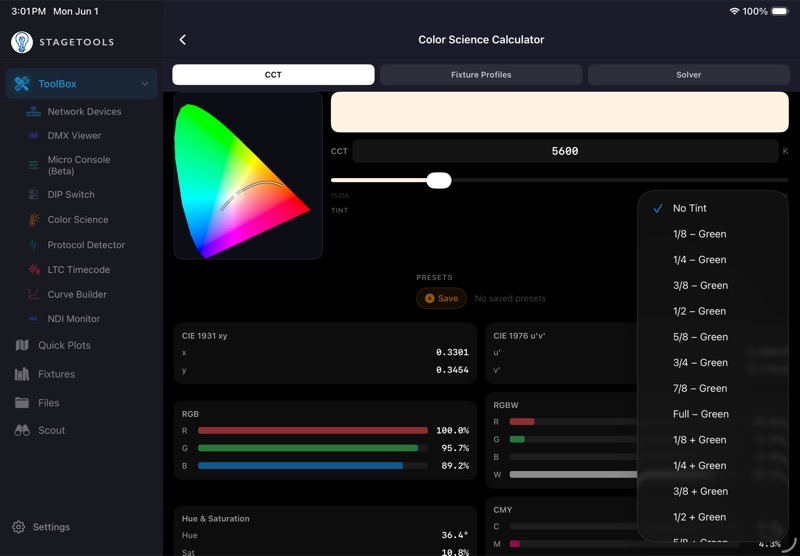
Task: Click the CIE chromaticity diagram
Action: coord(248,175)
